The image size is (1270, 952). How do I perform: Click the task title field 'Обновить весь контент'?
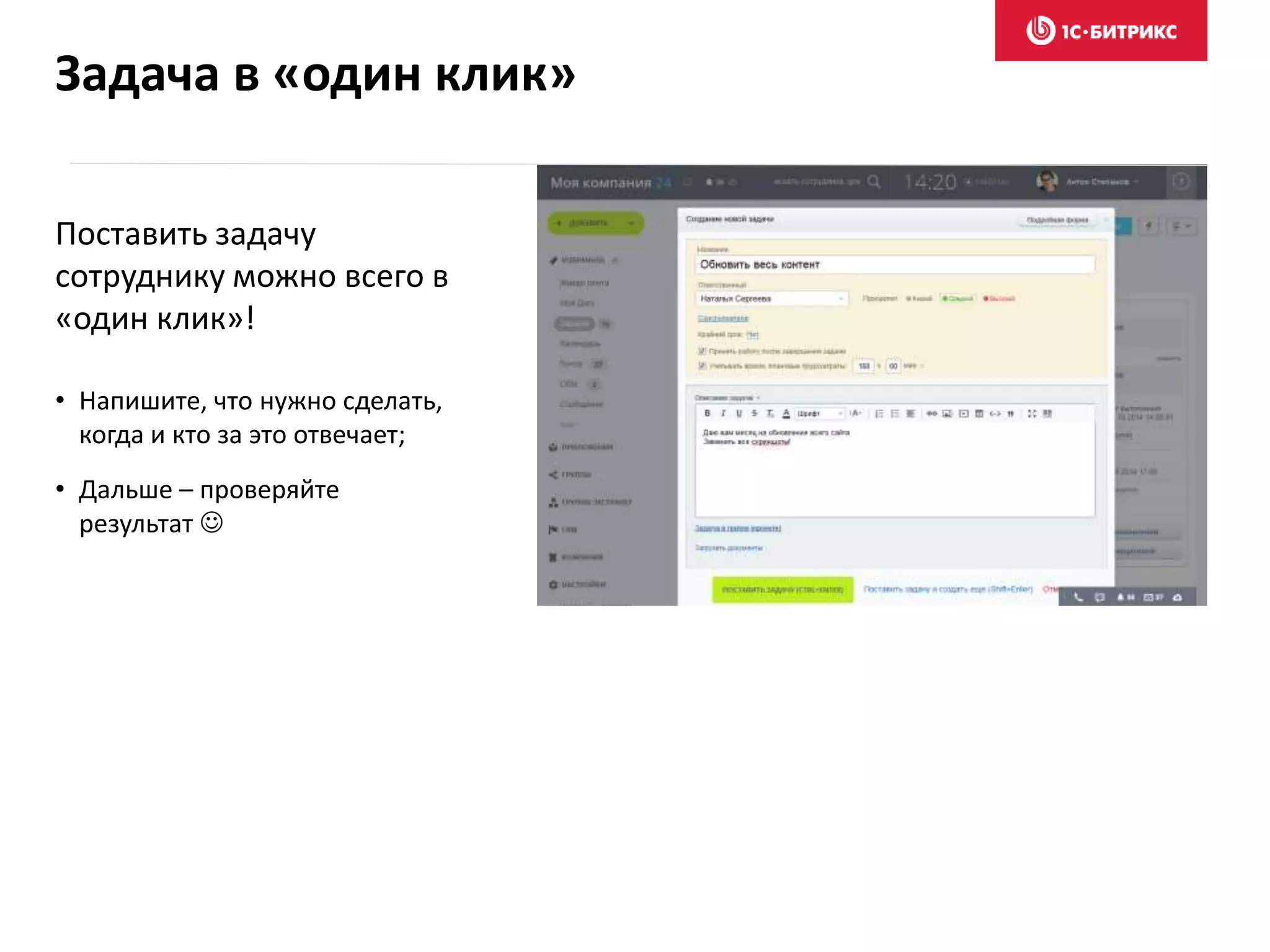point(895,265)
